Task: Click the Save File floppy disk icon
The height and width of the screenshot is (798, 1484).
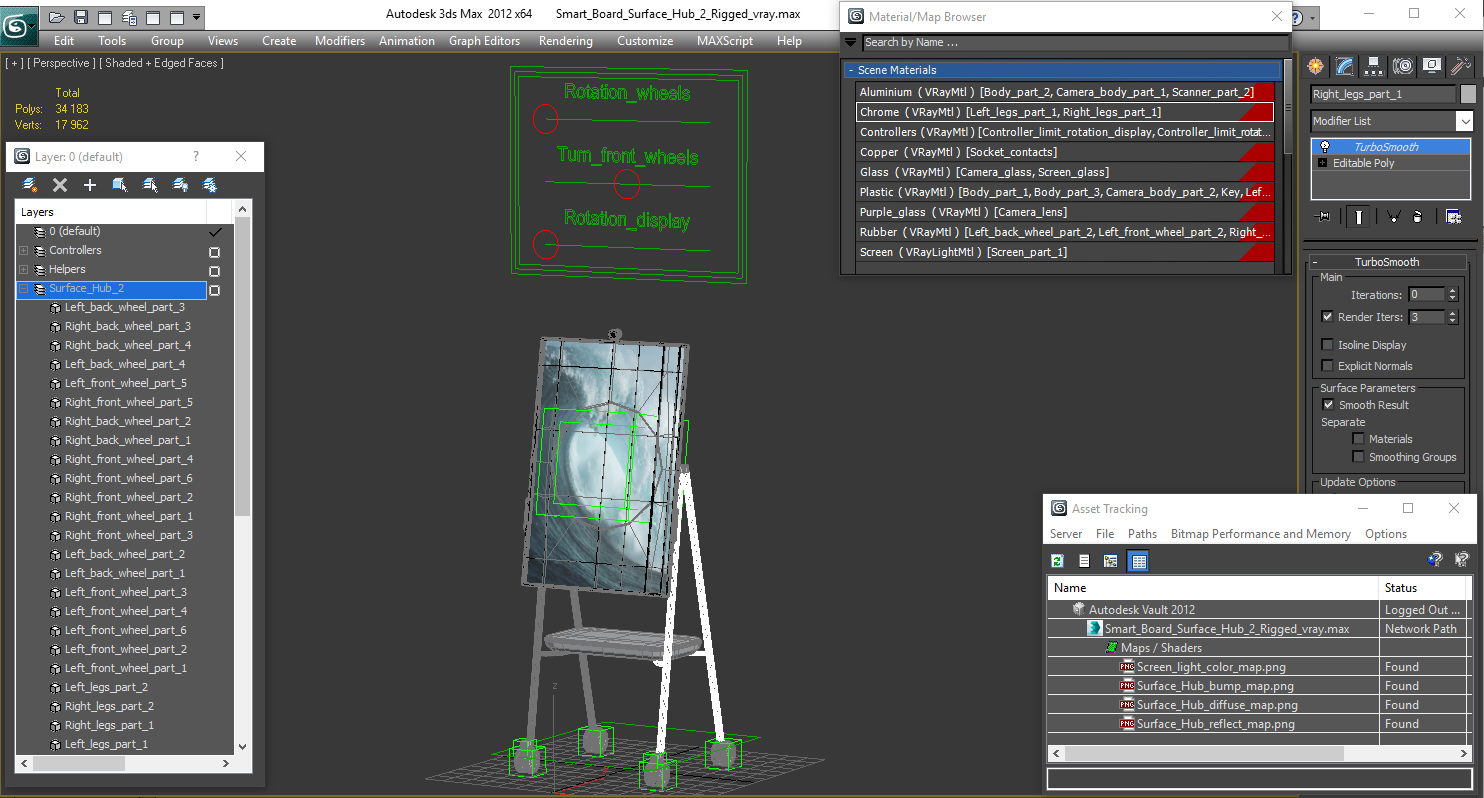Action: point(81,17)
